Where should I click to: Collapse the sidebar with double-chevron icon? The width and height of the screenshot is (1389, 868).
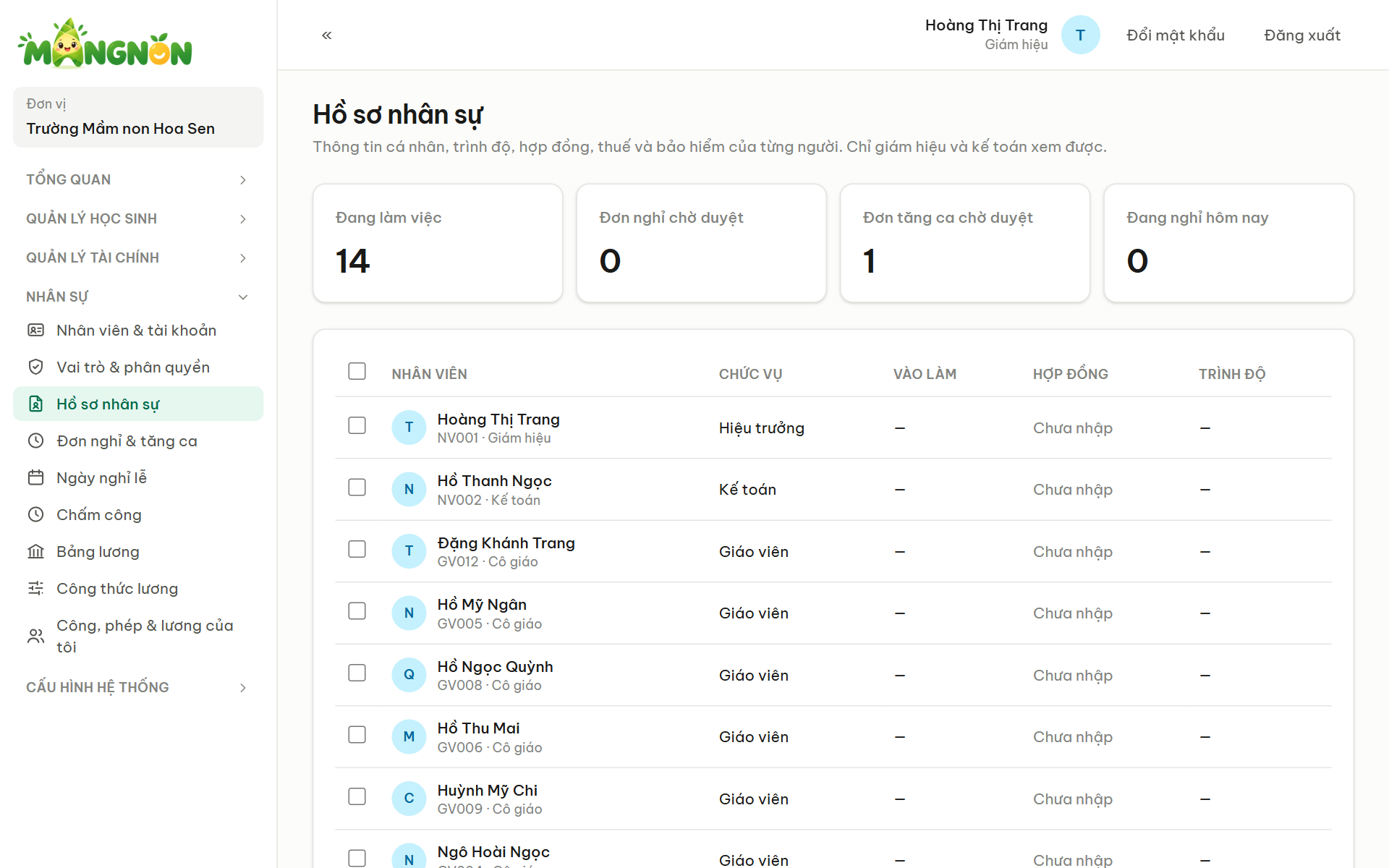point(327,35)
